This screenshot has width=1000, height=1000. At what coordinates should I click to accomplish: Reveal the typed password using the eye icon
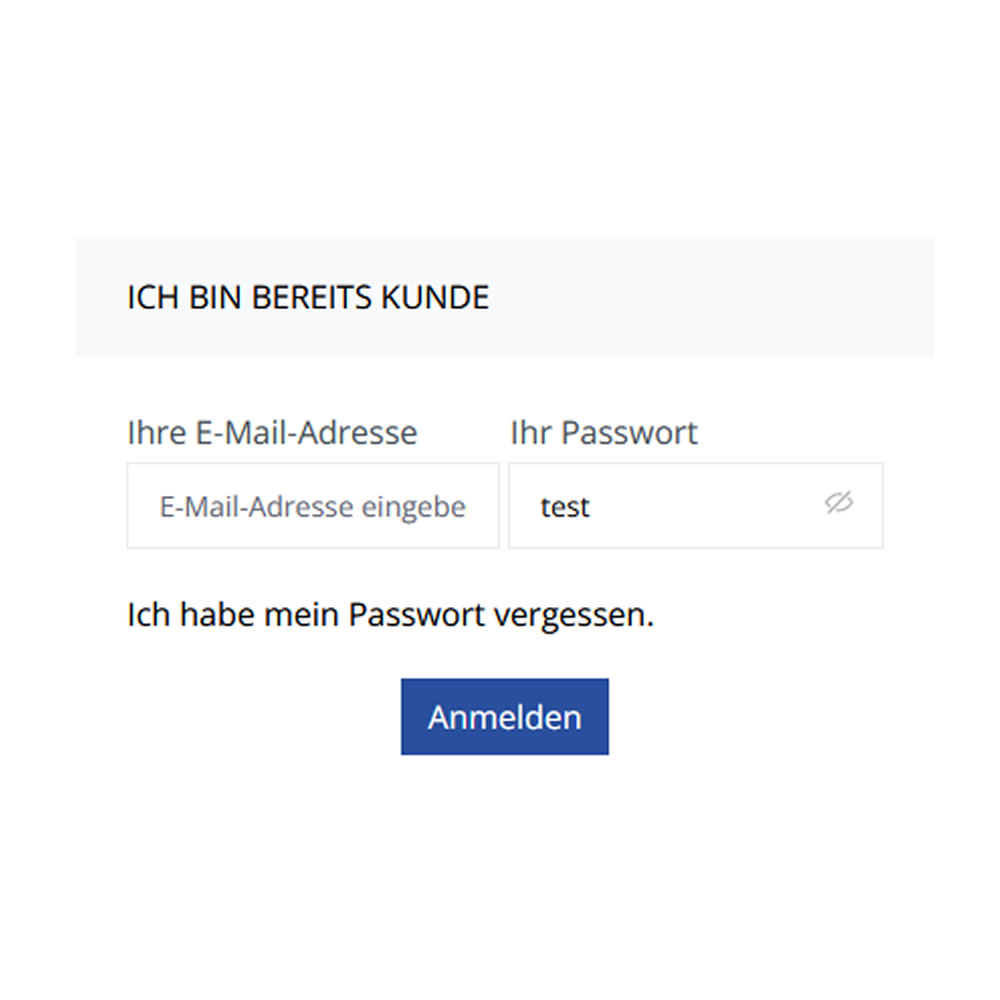[838, 503]
